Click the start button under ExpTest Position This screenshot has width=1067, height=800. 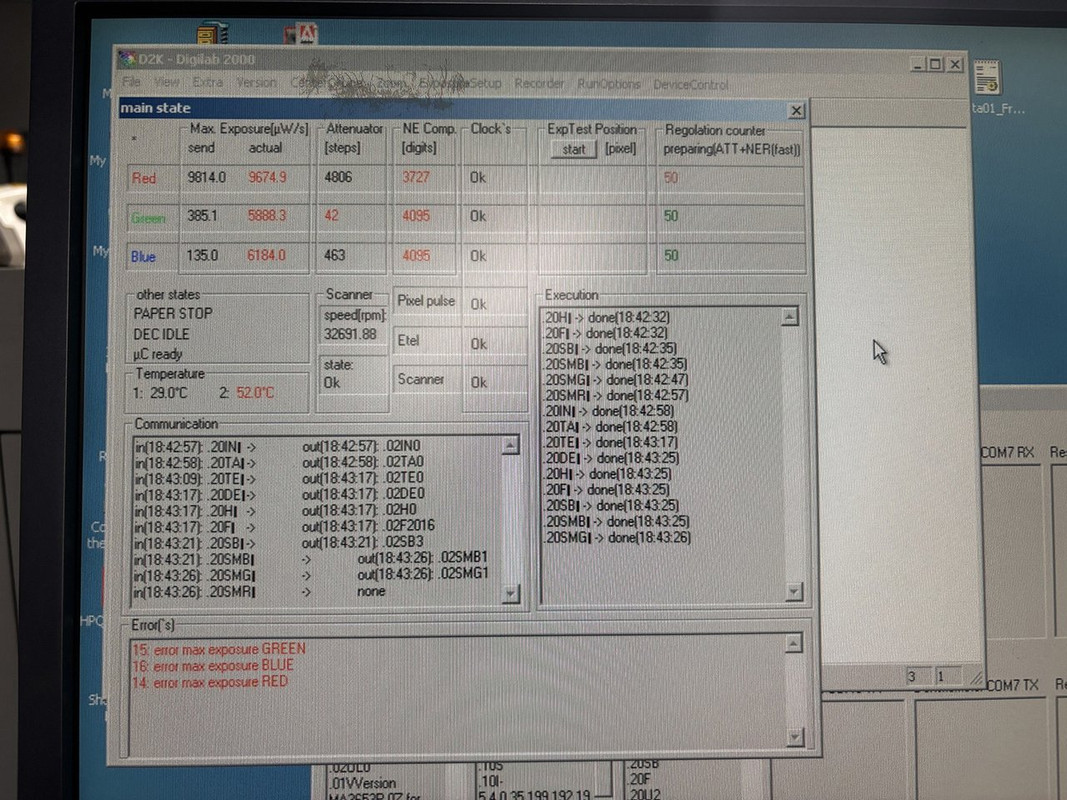click(x=573, y=150)
